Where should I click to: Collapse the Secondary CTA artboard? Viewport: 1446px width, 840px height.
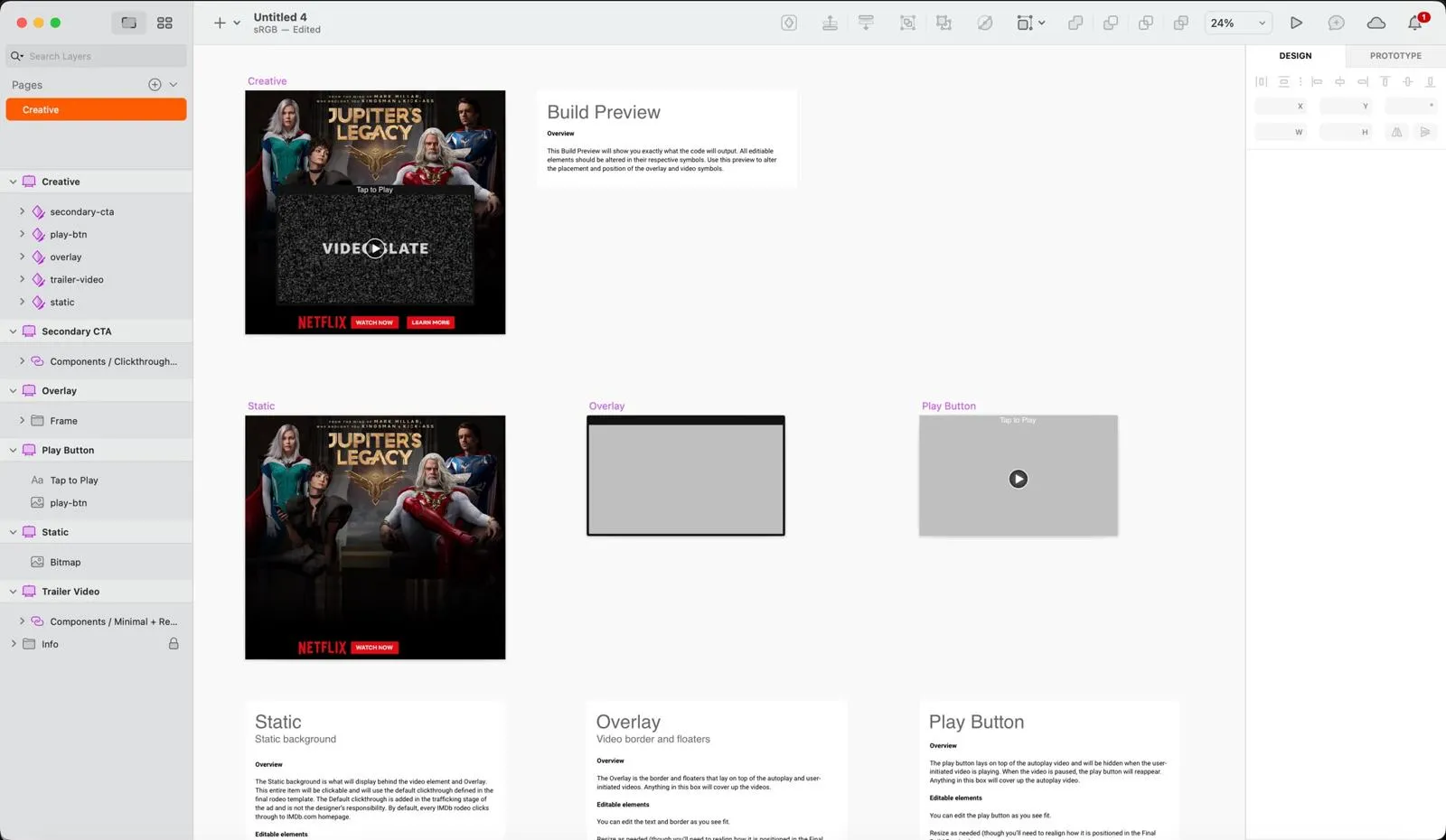tap(13, 331)
